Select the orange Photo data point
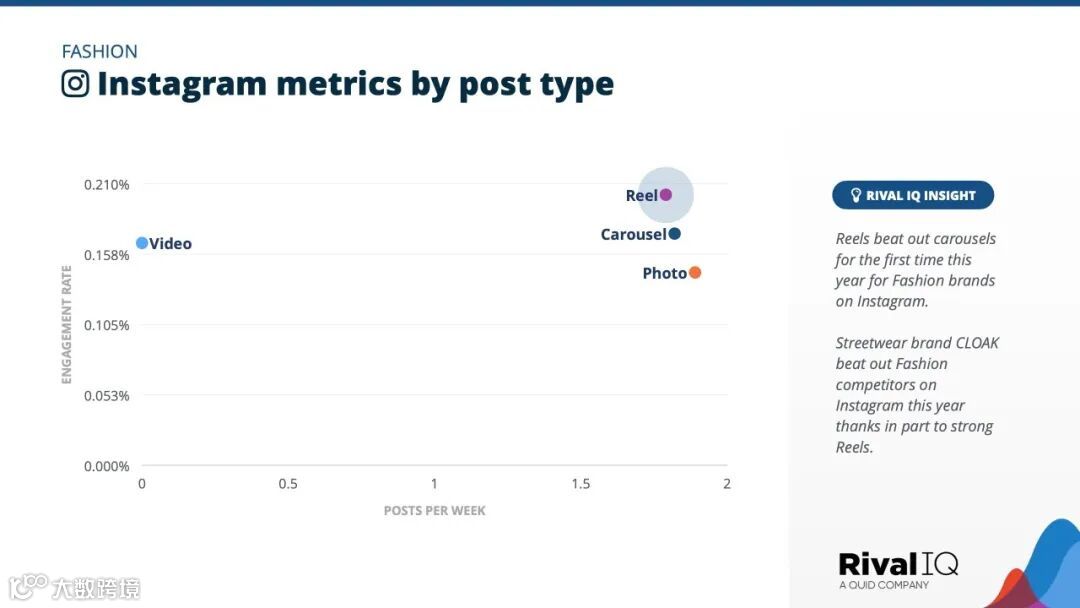 point(695,273)
